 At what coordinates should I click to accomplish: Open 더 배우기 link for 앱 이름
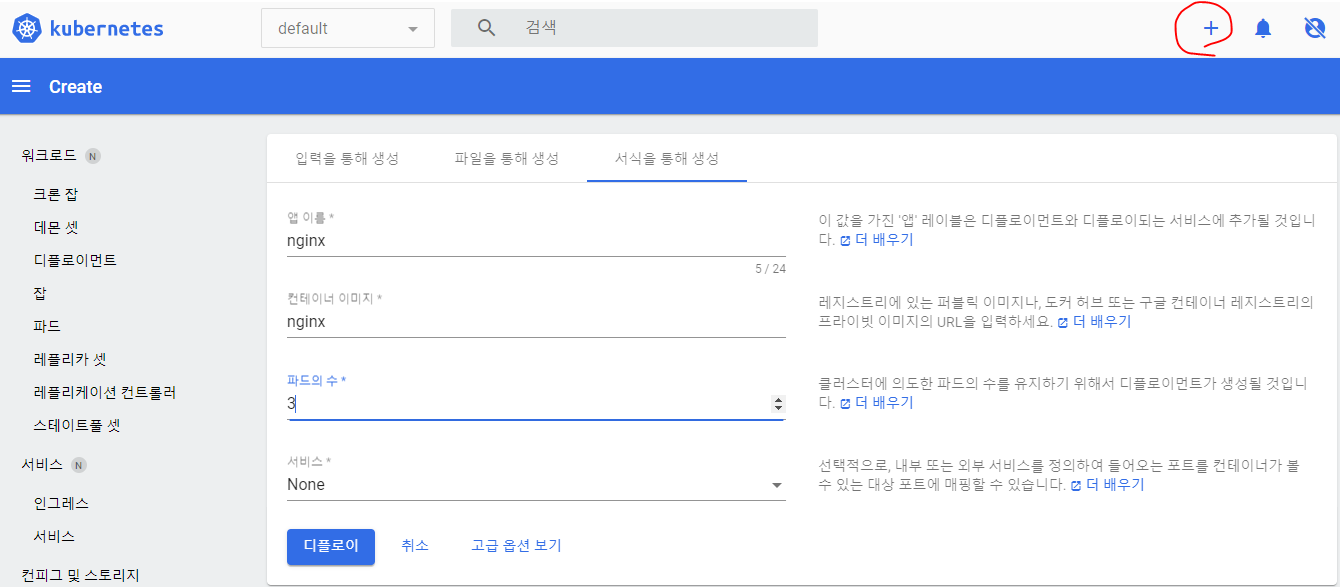pyautogui.click(x=884, y=240)
